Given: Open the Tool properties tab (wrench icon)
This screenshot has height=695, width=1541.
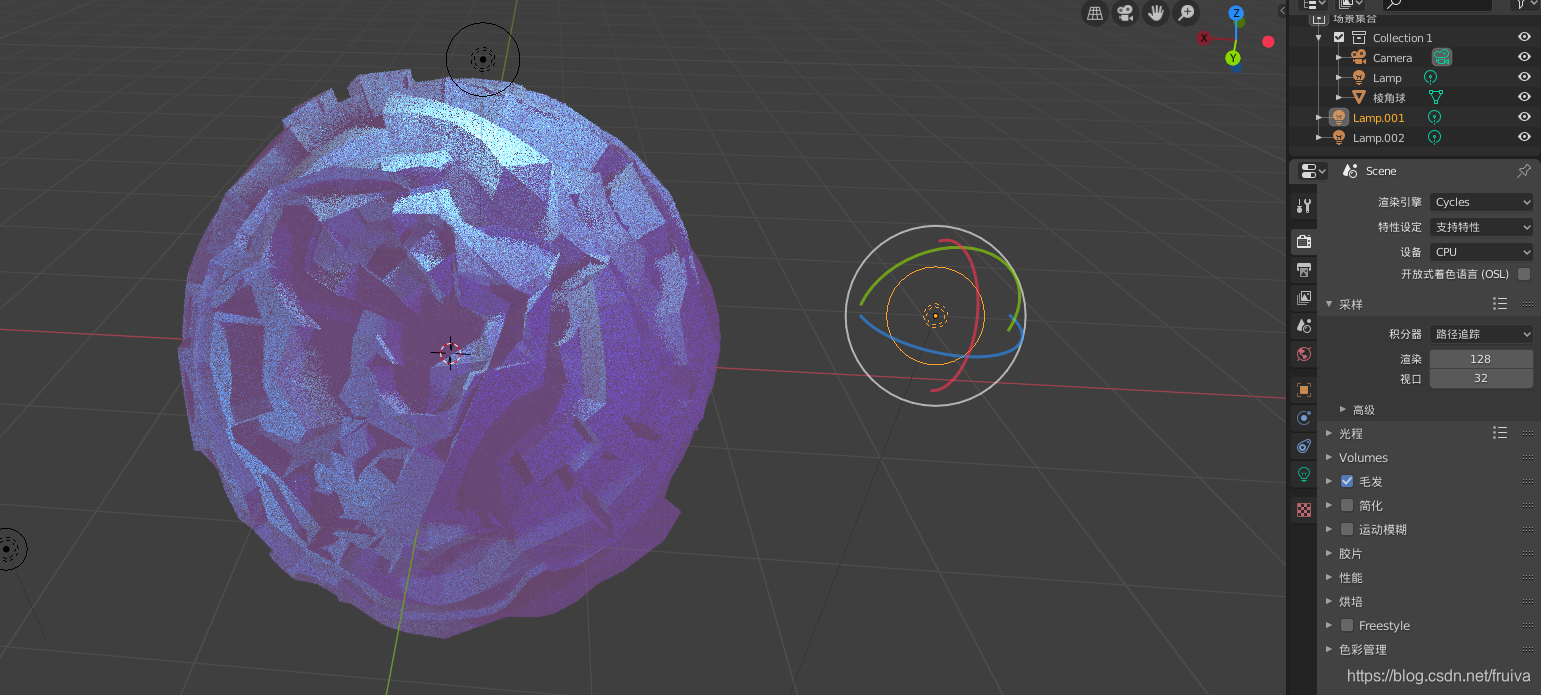Looking at the screenshot, I should 1304,206.
